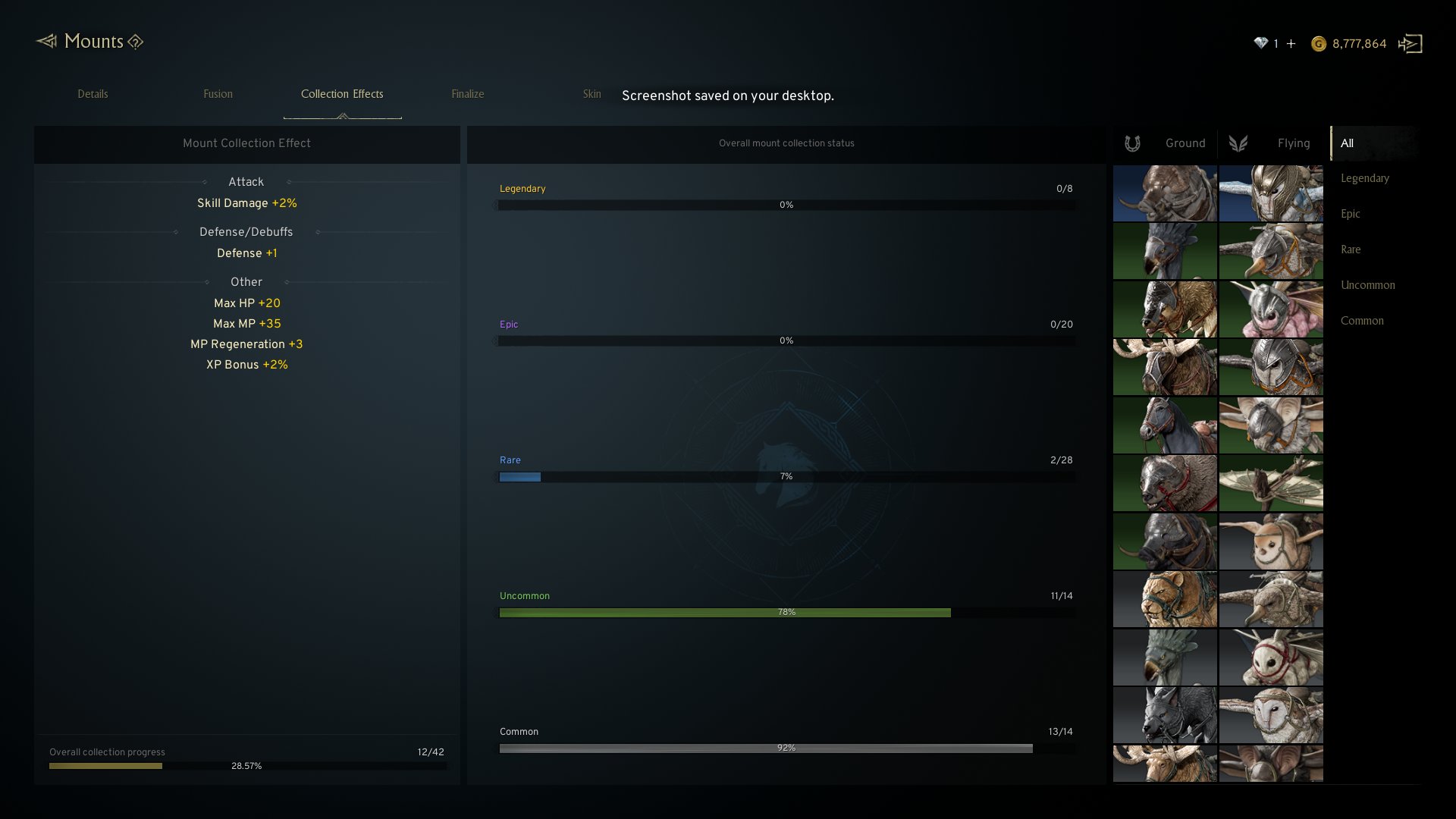1456x819 pixels.
Task: Click the Epic 0% progress bar
Action: [786, 340]
